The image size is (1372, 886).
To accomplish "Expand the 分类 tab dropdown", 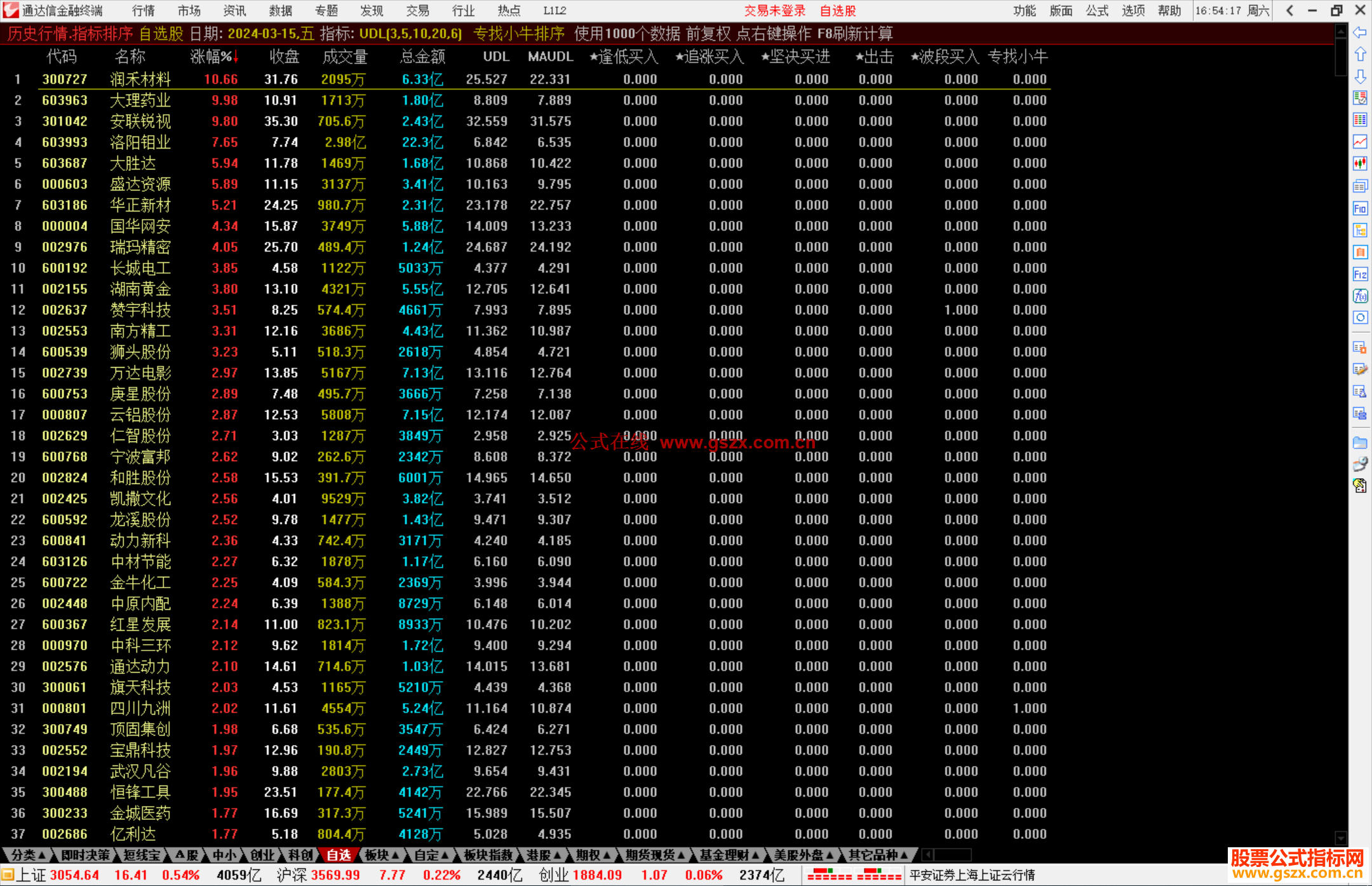I will tap(28, 855).
